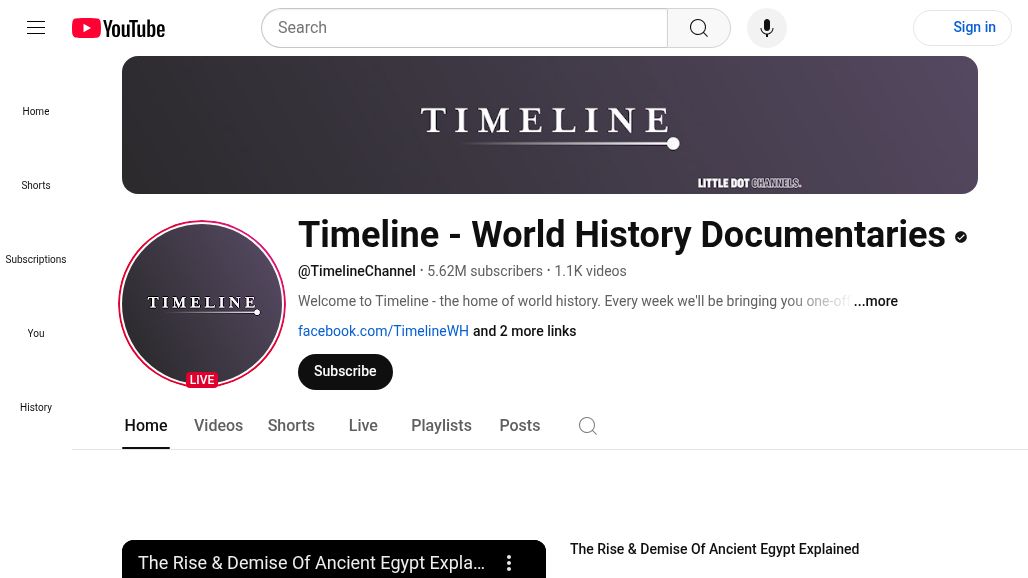Click the channel title heading

(x=622, y=235)
